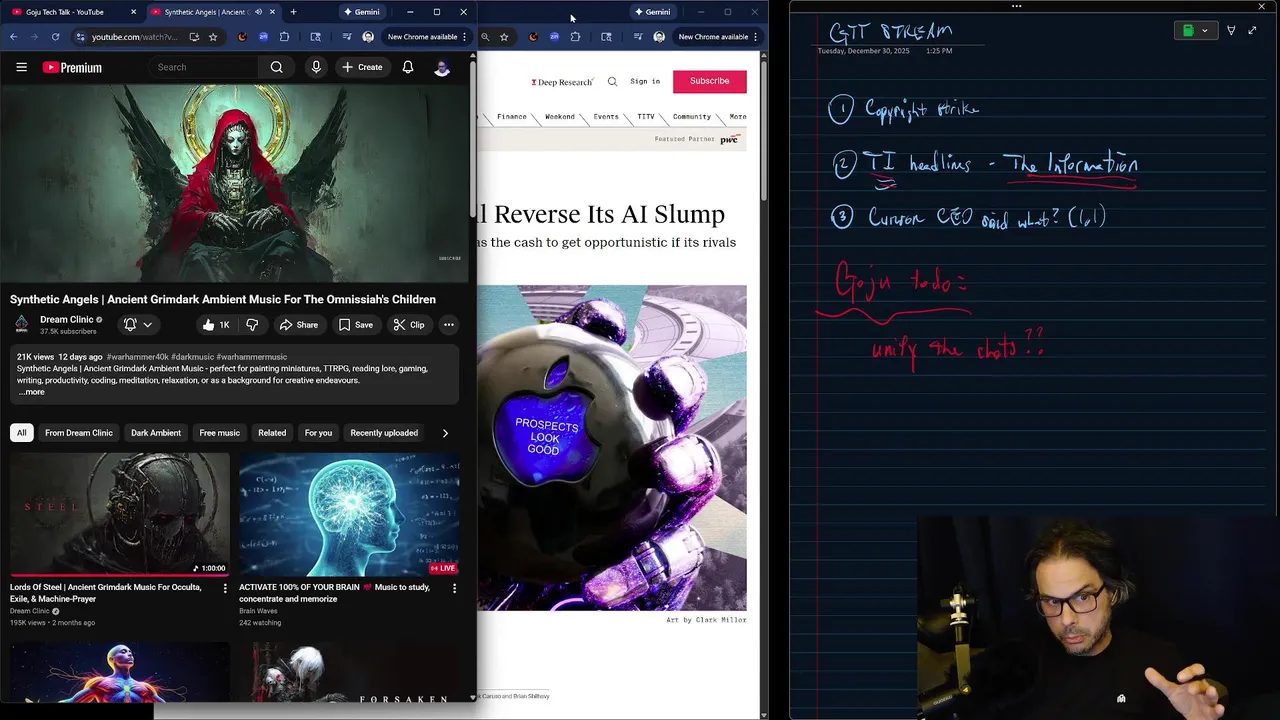Screen dimensions: 1280x720
Task: Open three-dot menu for ACTIVATE 100% video
Action: click(x=454, y=589)
